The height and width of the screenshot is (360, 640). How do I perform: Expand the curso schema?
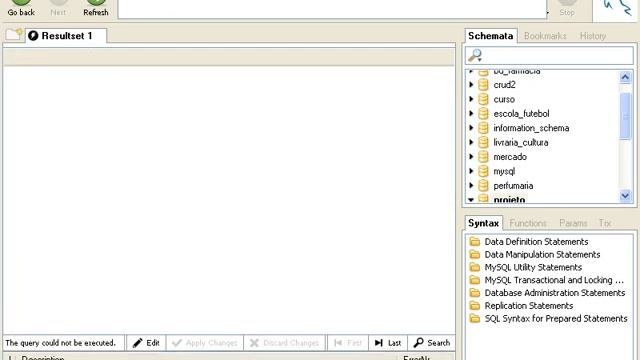471,99
